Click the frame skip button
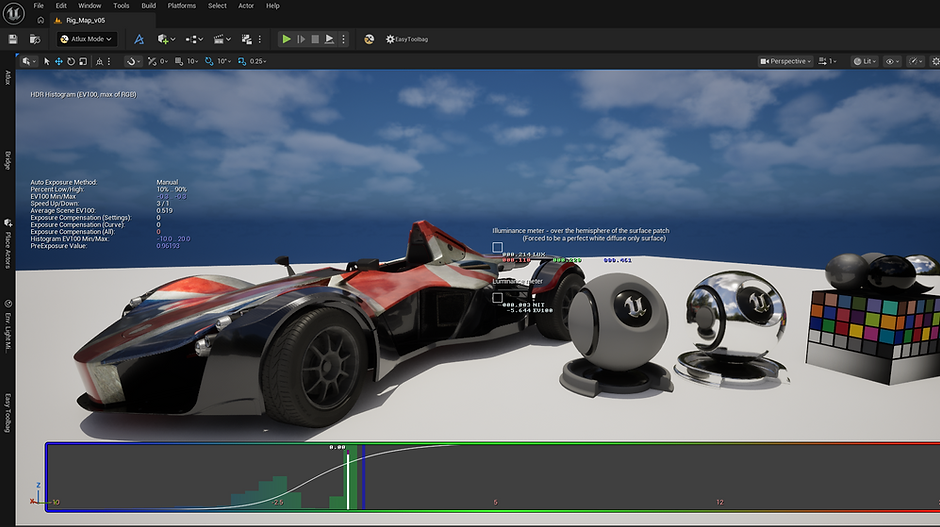This screenshot has height=527, width=940. tap(301, 39)
